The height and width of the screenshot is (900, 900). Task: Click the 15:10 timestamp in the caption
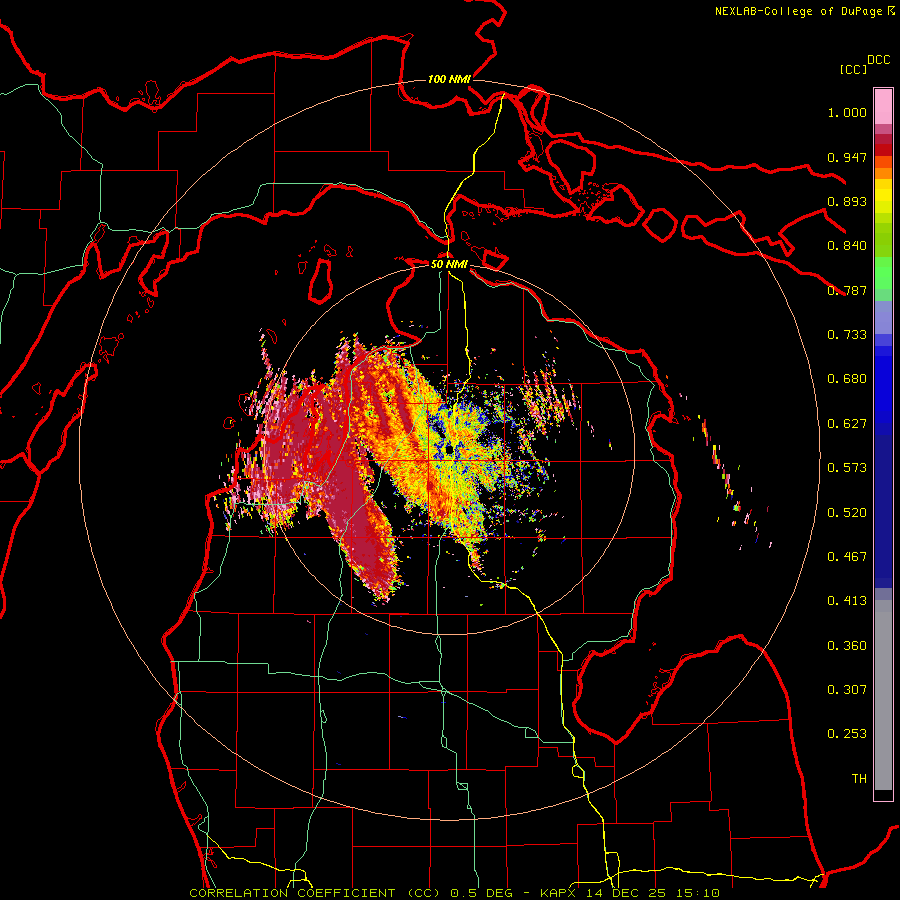click(697, 893)
